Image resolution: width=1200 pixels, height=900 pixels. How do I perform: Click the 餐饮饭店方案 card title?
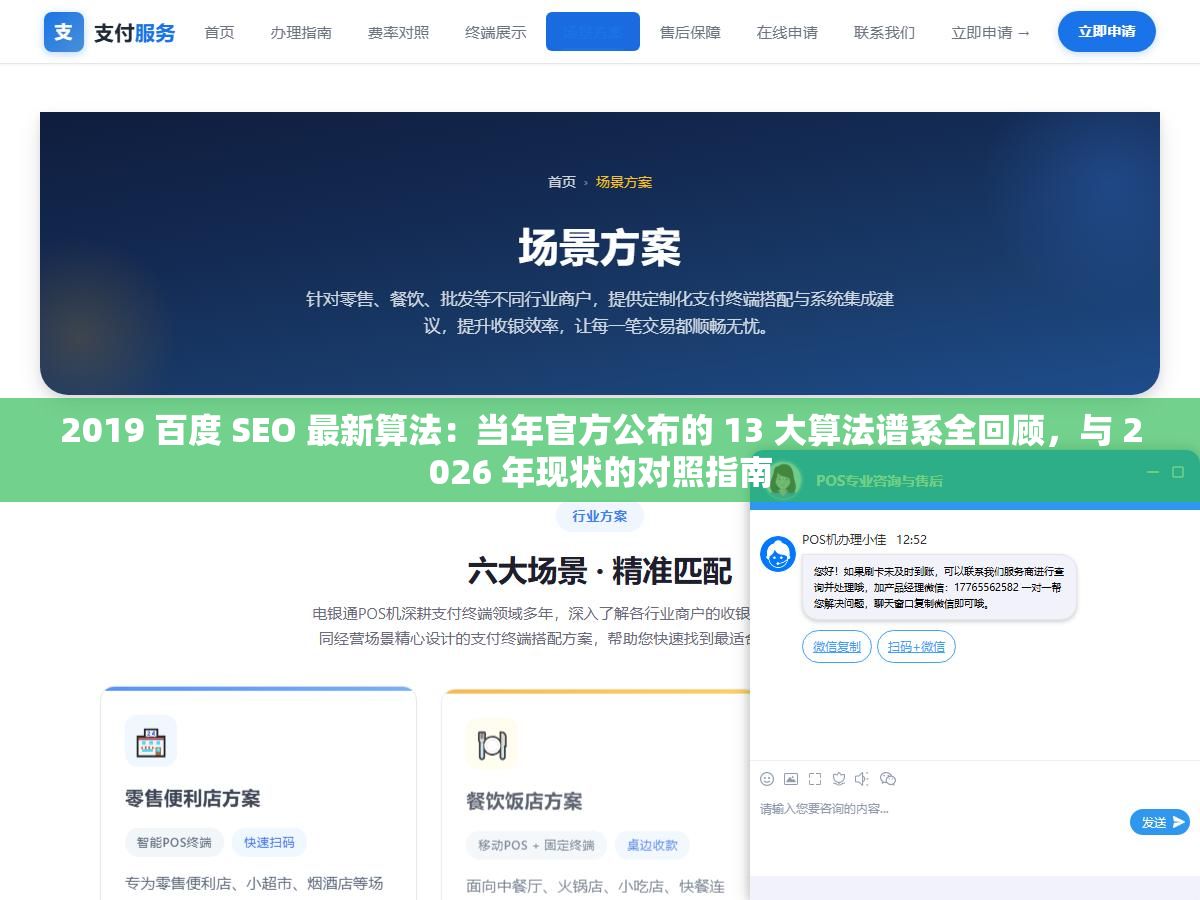coord(524,801)
